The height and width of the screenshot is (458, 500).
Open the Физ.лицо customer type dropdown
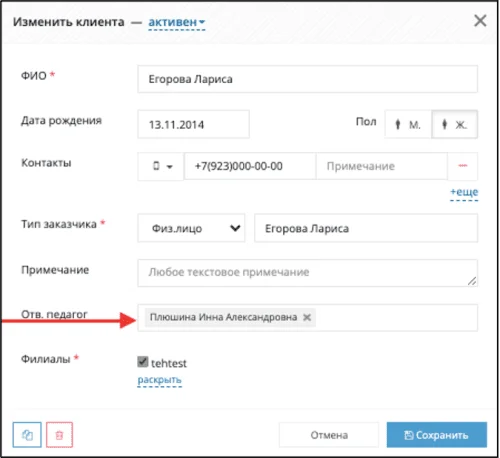191,228
